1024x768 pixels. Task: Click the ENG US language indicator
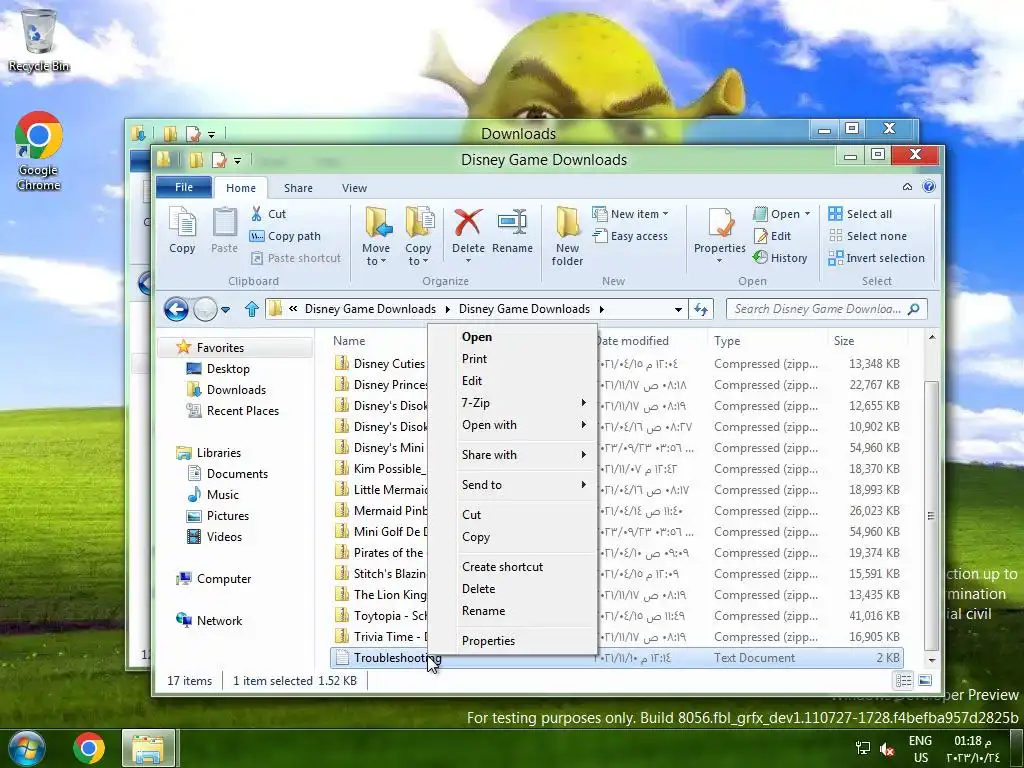(920, 748)
